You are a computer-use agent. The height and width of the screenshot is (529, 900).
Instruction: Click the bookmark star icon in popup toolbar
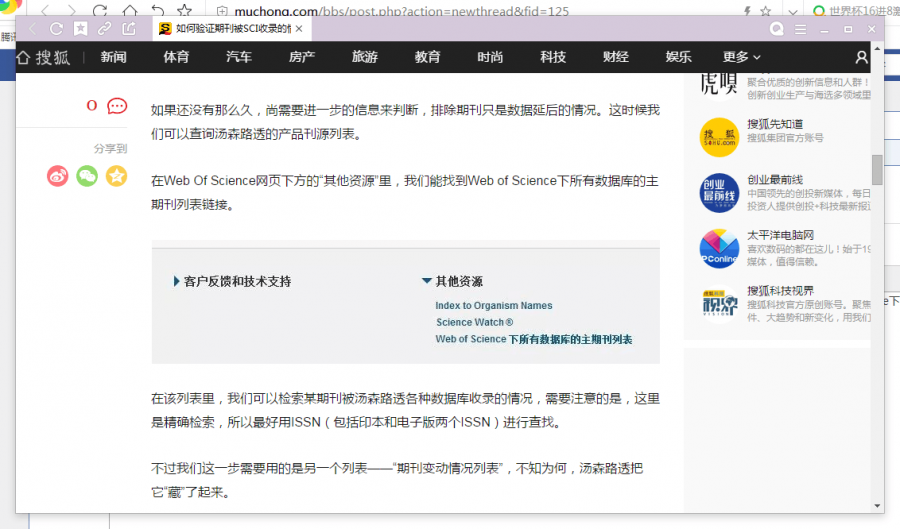[80, 29]
